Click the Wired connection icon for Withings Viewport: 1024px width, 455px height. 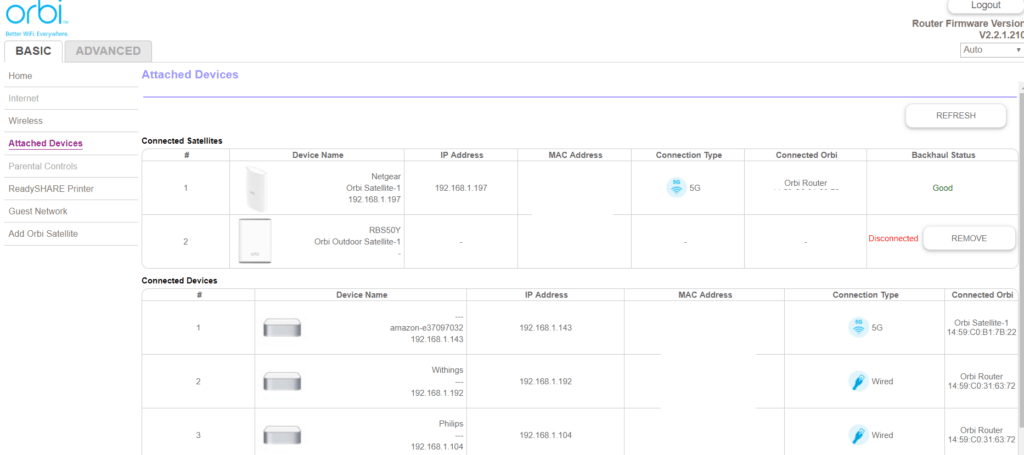[857, 381]
